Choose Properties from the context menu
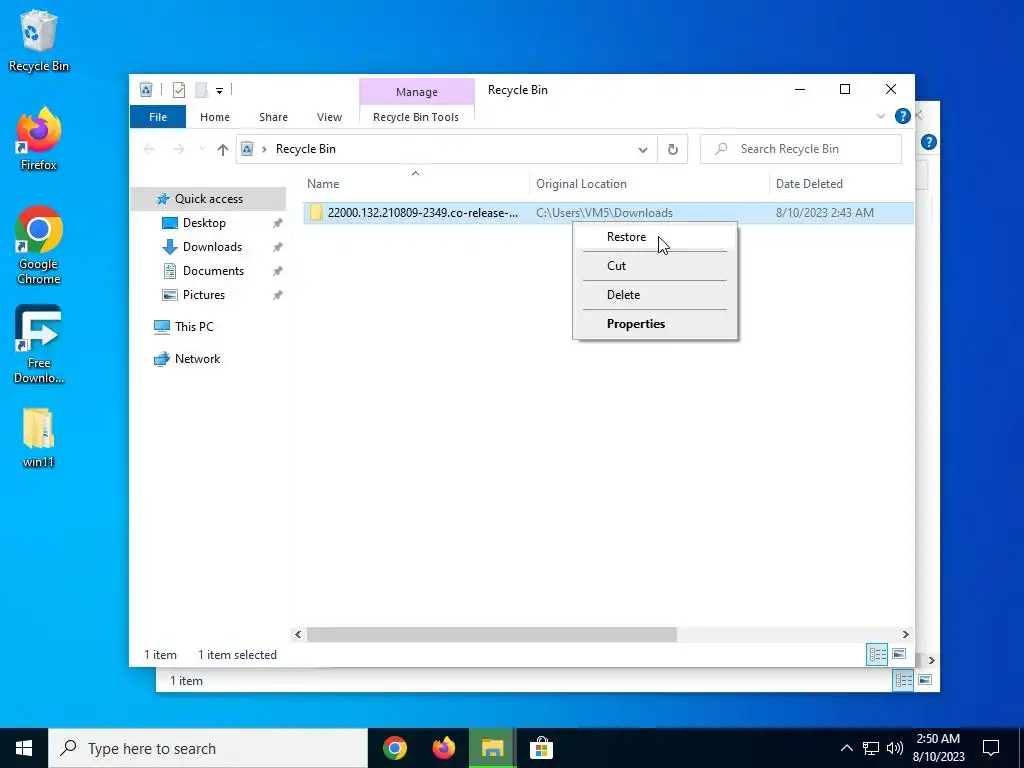This screenshot has height=768, width=1024. (x=655, y=324)
